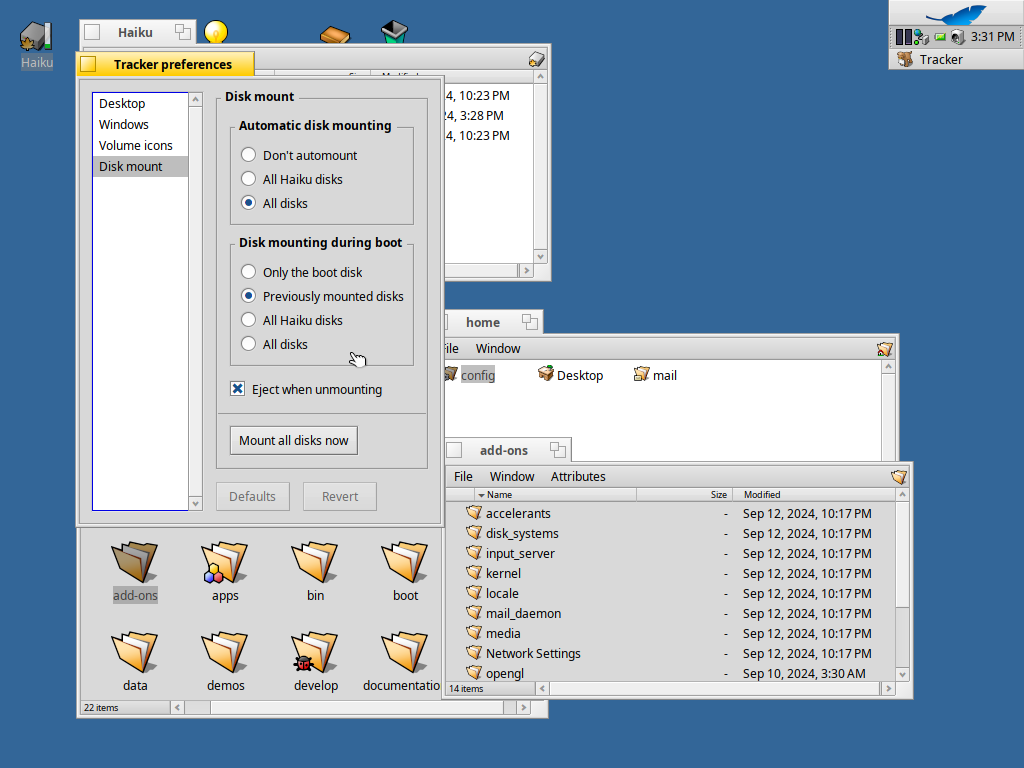Sort by Modified column in add-ons
This screenshot has width=1024, height=768.
pyautogui.click(x=814, y=494)
